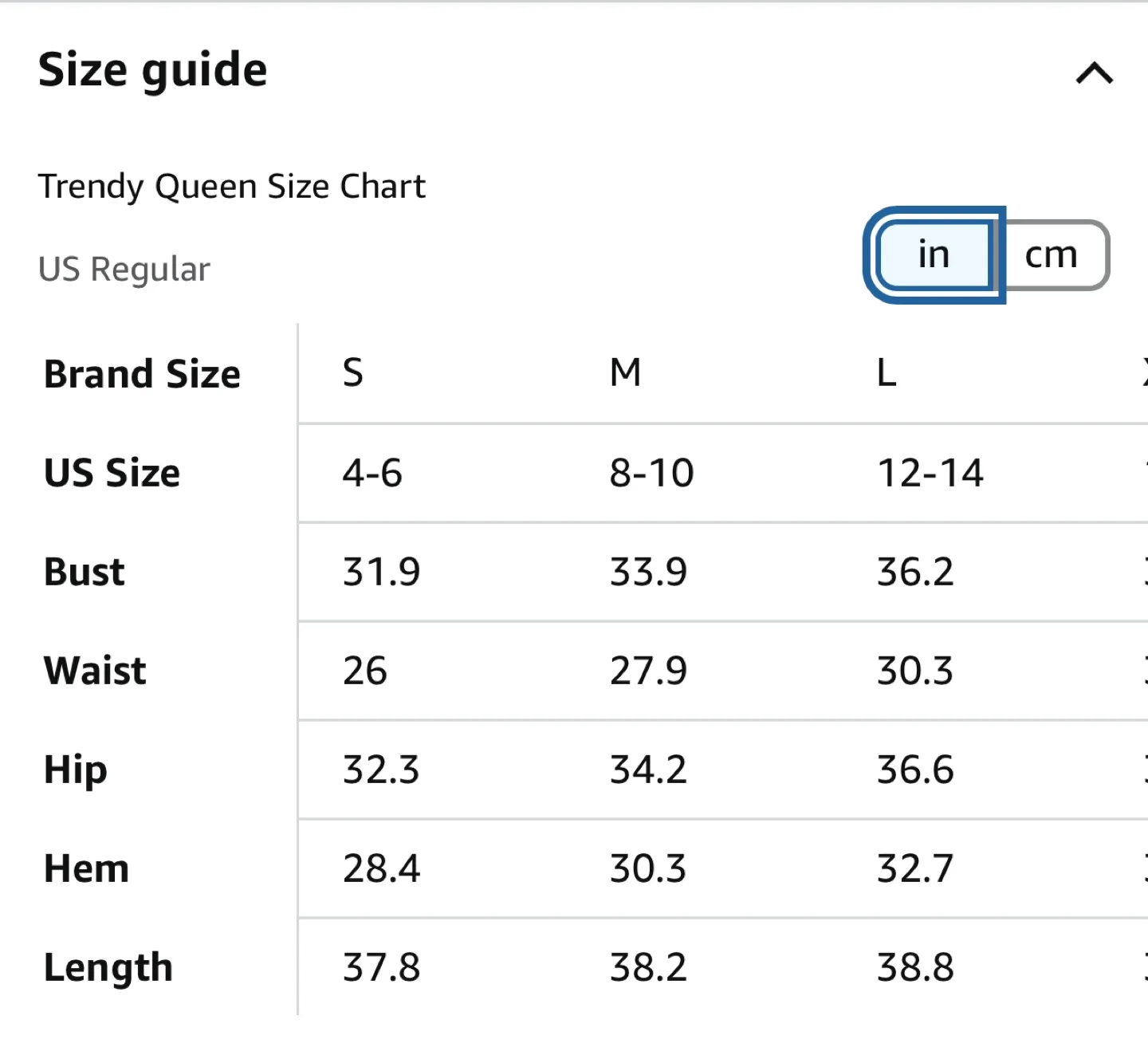This screenshot has width=1148, height=1059.
Task: Select the Length row label
Action: [108, 967]
